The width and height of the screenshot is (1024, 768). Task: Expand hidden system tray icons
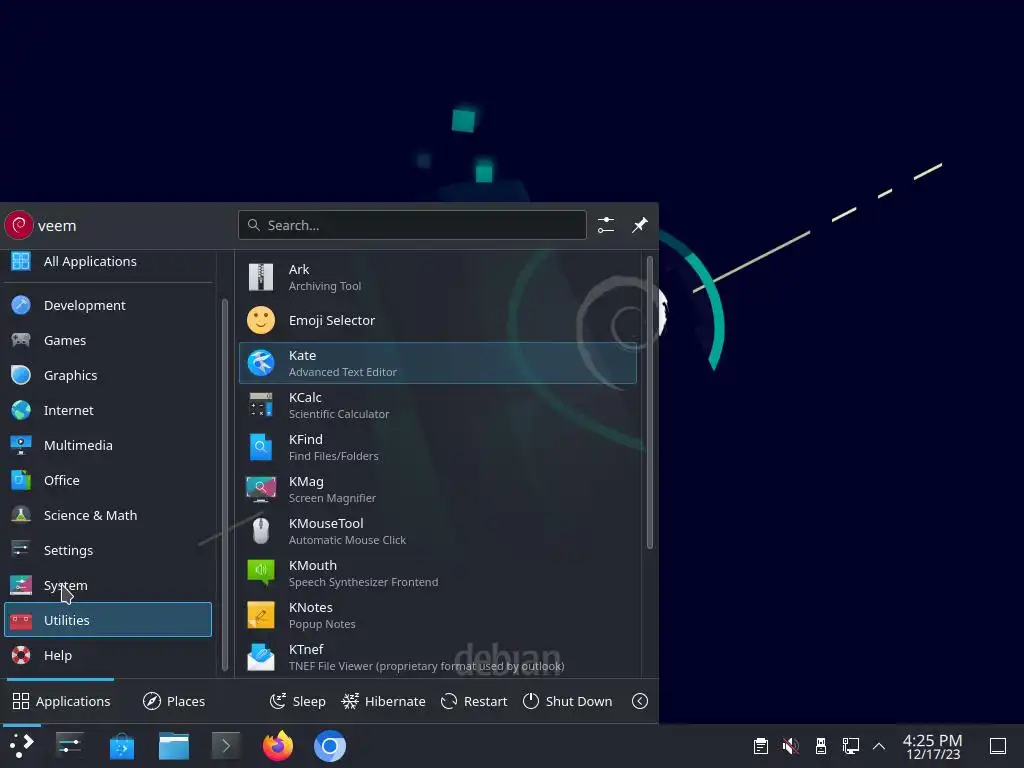(x=879, y=746)
